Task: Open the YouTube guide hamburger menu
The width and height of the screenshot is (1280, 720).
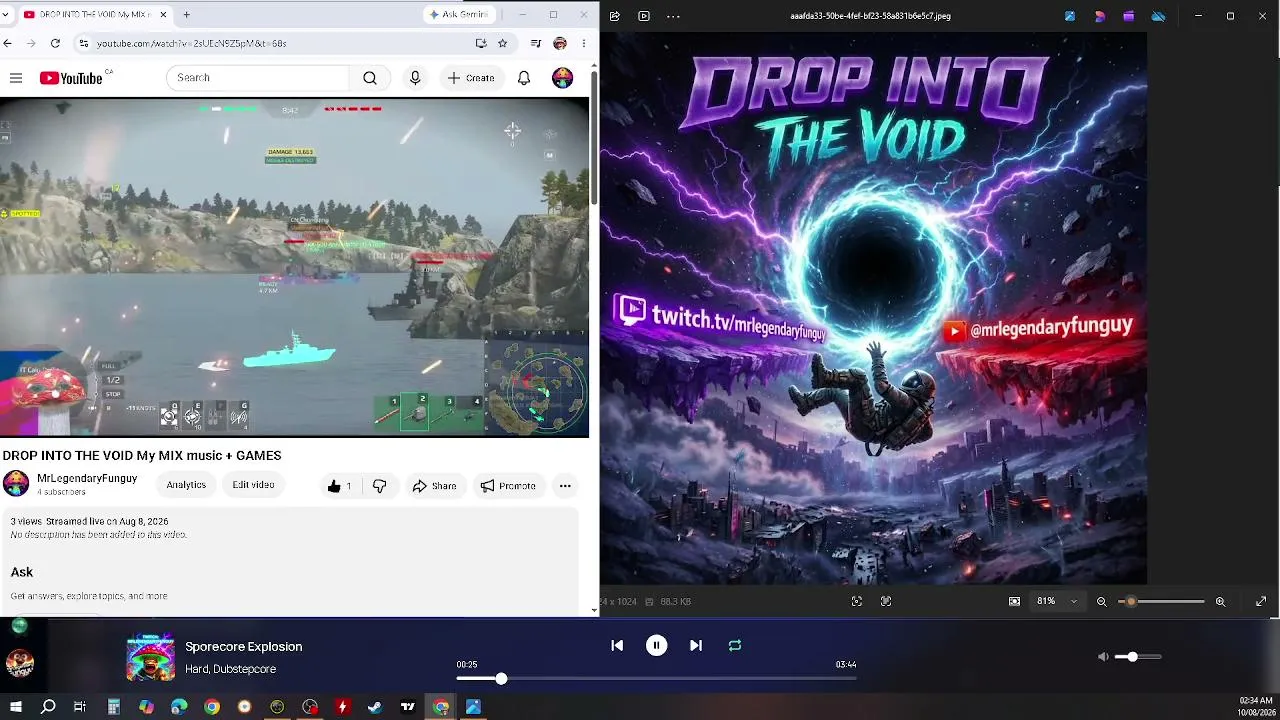Action: click(16, 78)
